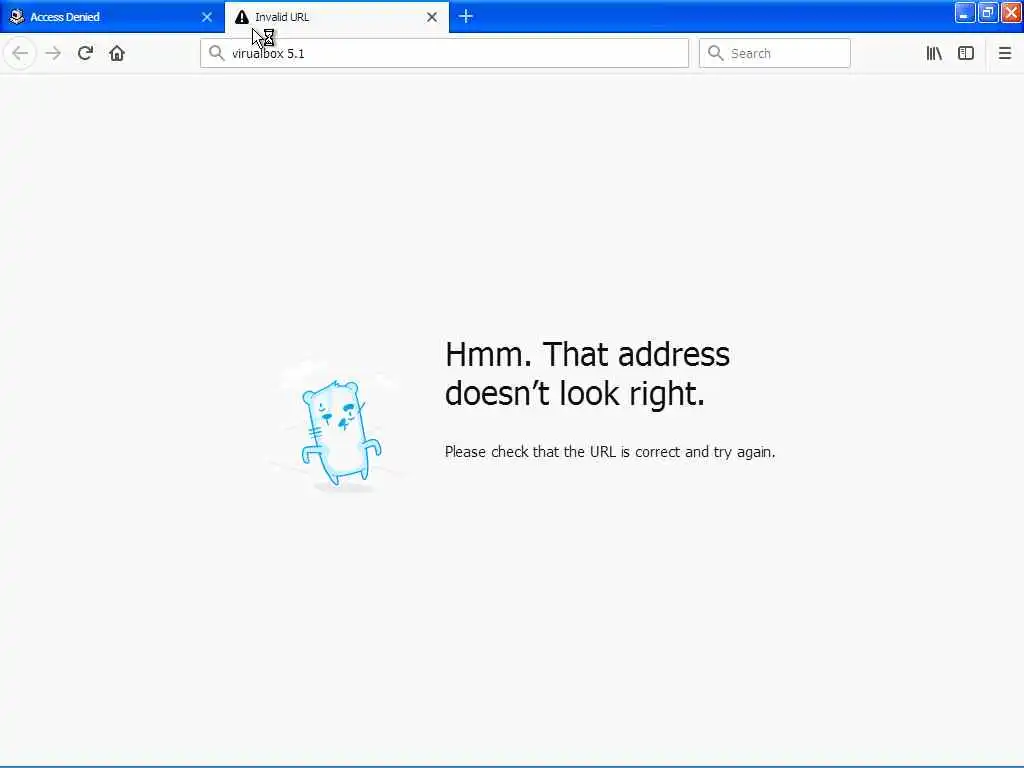Click the address bar containing virualbox 5.1

(x=444, y=53)
